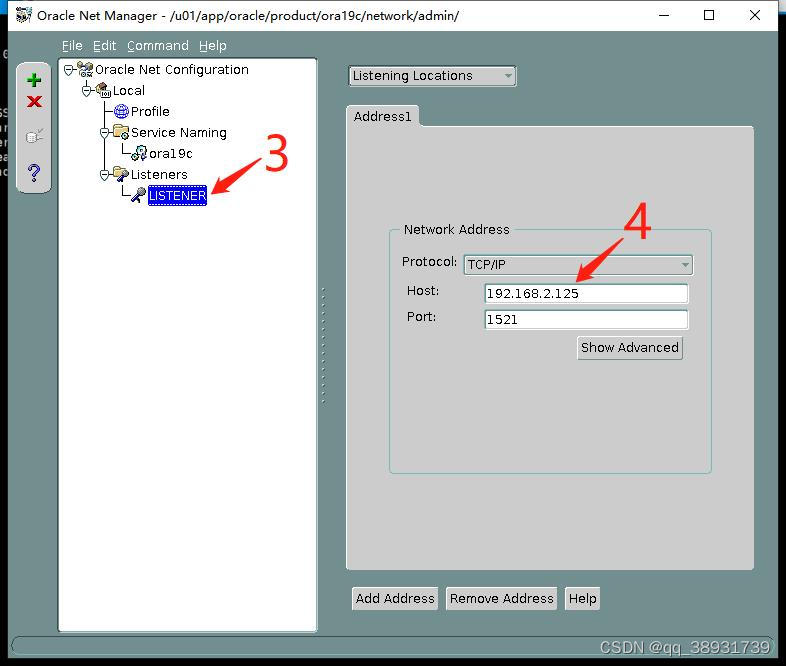This screenshot has height=666, width=786.
Task: Minimize the Oracle Net Manager window
Action: click(x=664, y=16)
